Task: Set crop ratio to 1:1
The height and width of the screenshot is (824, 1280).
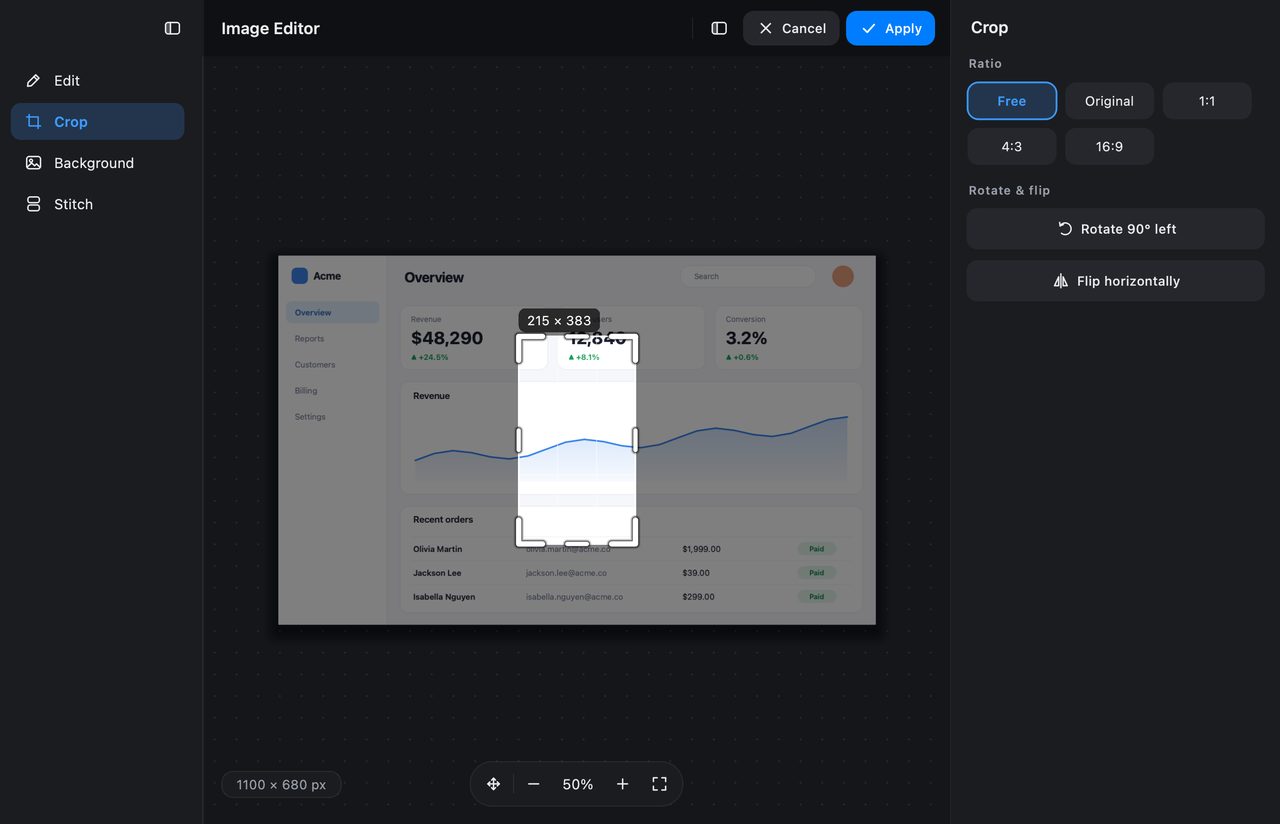Action: tap(1207, 101)
